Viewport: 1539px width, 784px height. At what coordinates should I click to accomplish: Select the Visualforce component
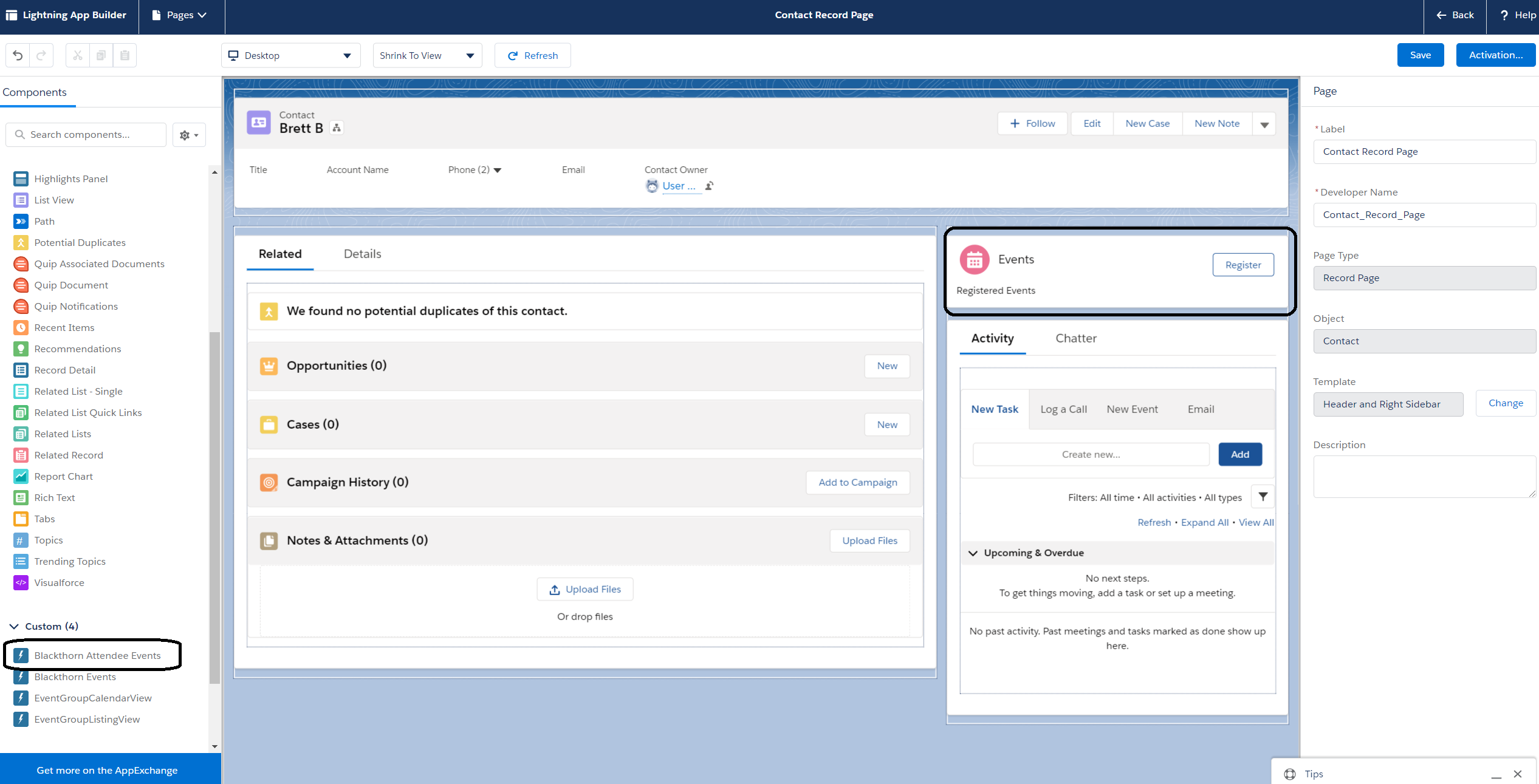[x=49, y=582]
